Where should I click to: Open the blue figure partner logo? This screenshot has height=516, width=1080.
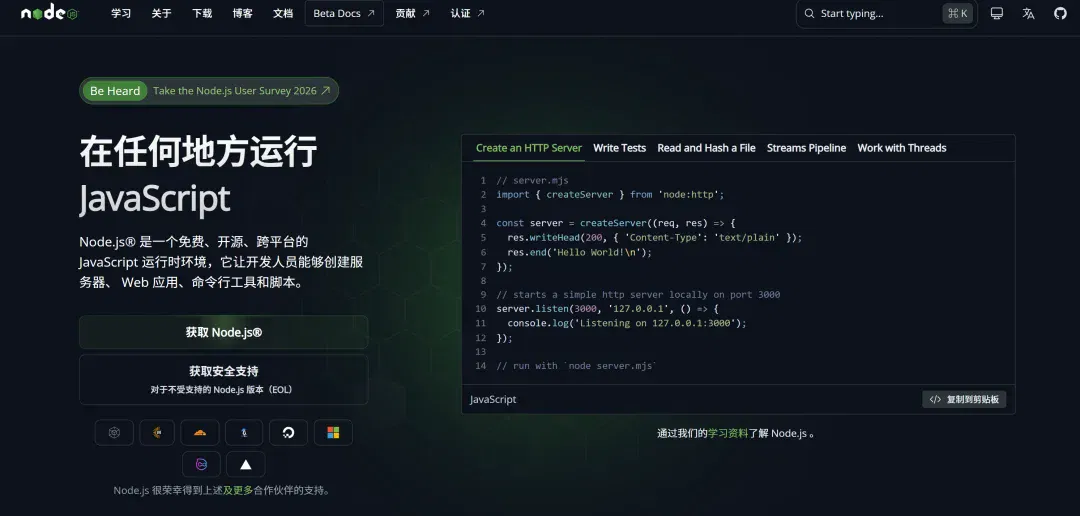[244, 433]
